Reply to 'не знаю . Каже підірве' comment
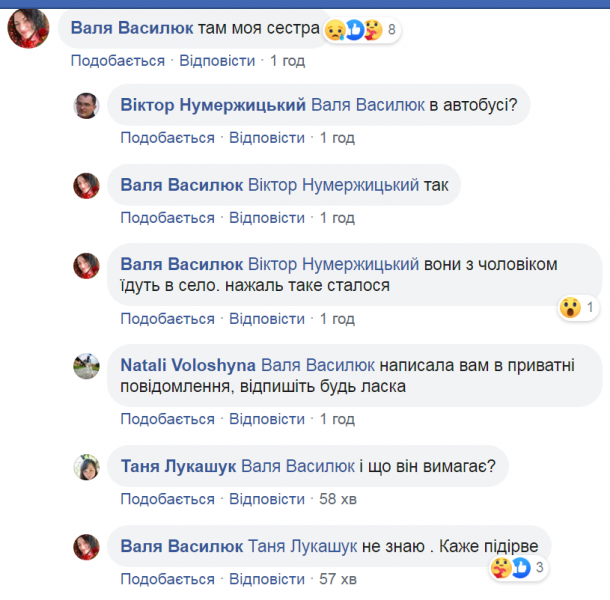Viewport: 610px width, 600px height. pyautogui.click(x=267, y=579)
